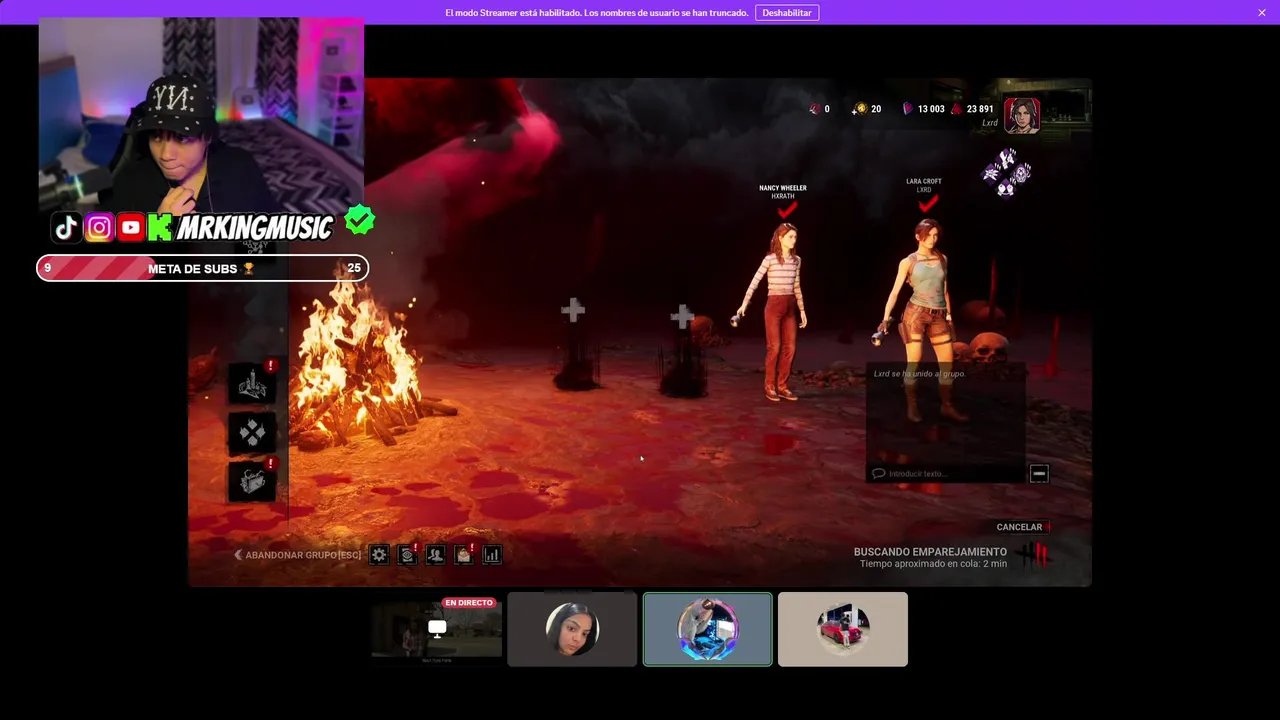Viewport: 1280px width, 720px height.
Task: Click the bottom purple perk diamond
Action: tap(1007, 188)
